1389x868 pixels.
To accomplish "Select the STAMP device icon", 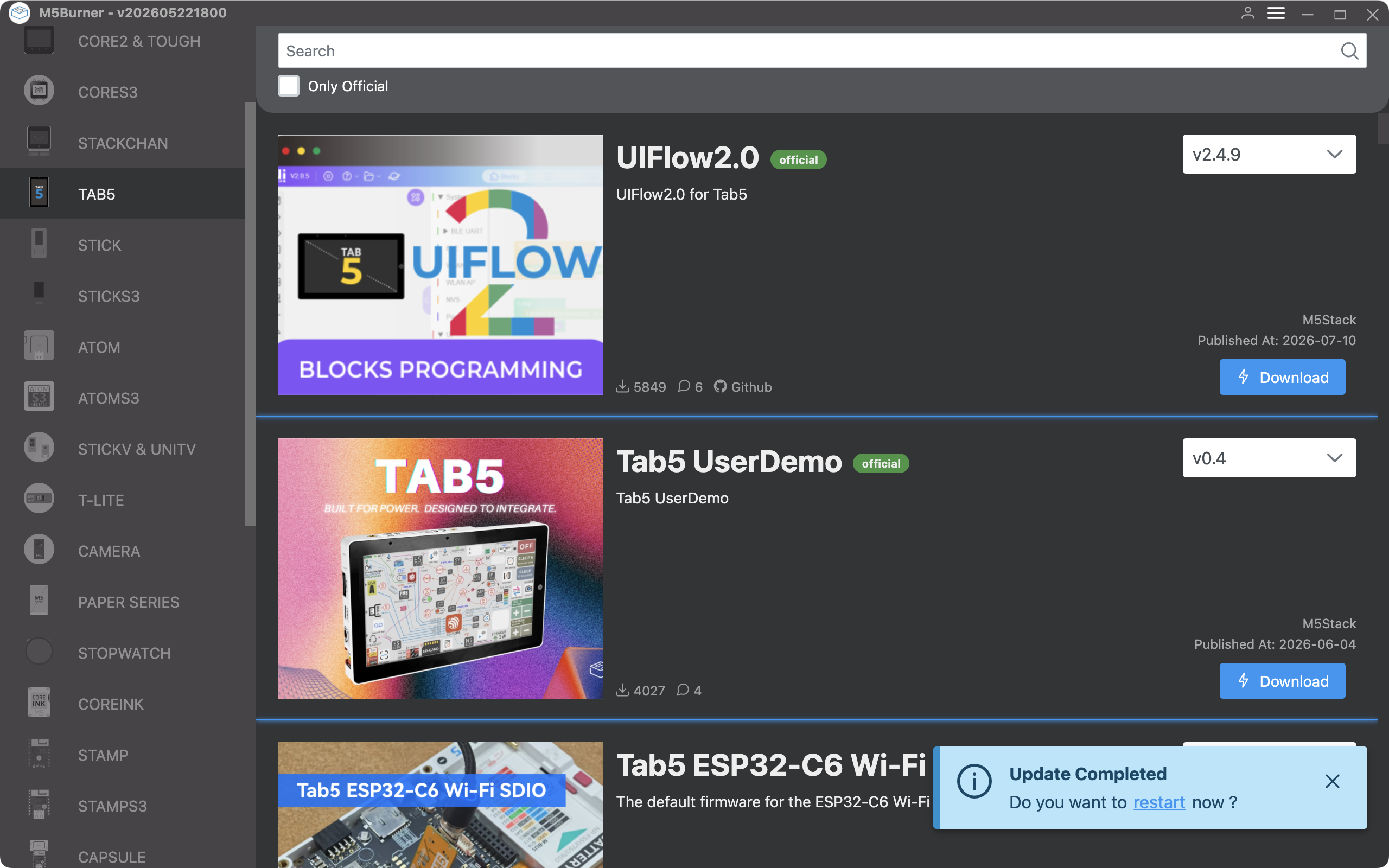I will [x=39, y=754].
